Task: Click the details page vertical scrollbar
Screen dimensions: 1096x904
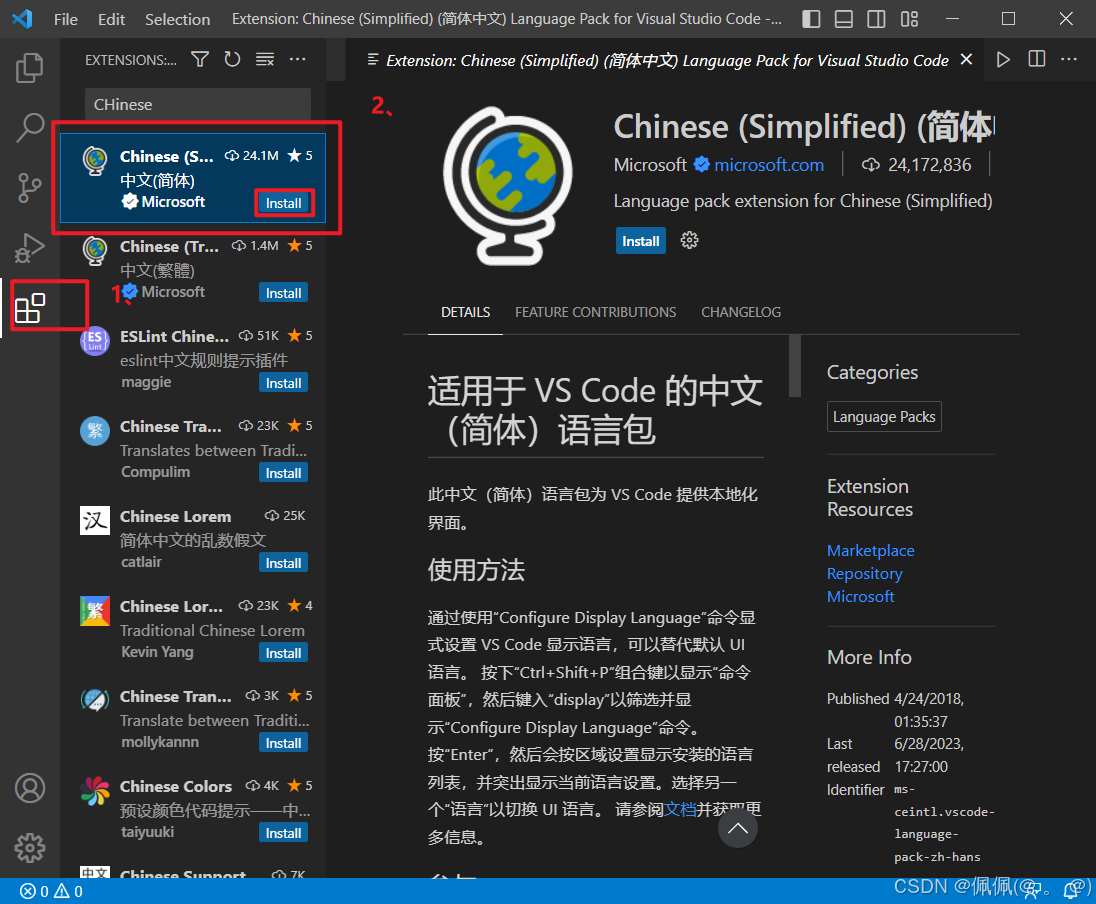Action: (795, 366)
